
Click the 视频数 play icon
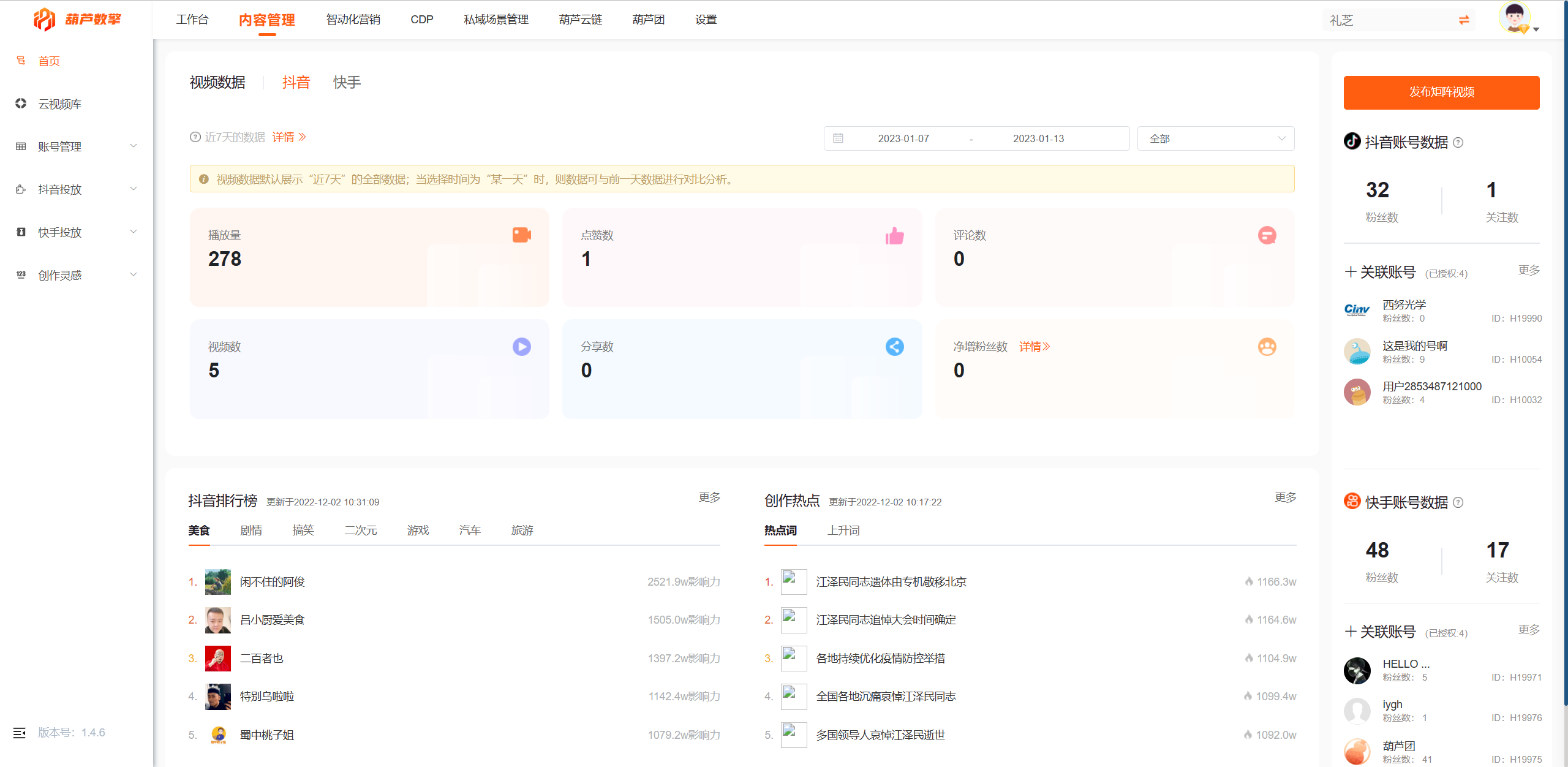point(522,347)
